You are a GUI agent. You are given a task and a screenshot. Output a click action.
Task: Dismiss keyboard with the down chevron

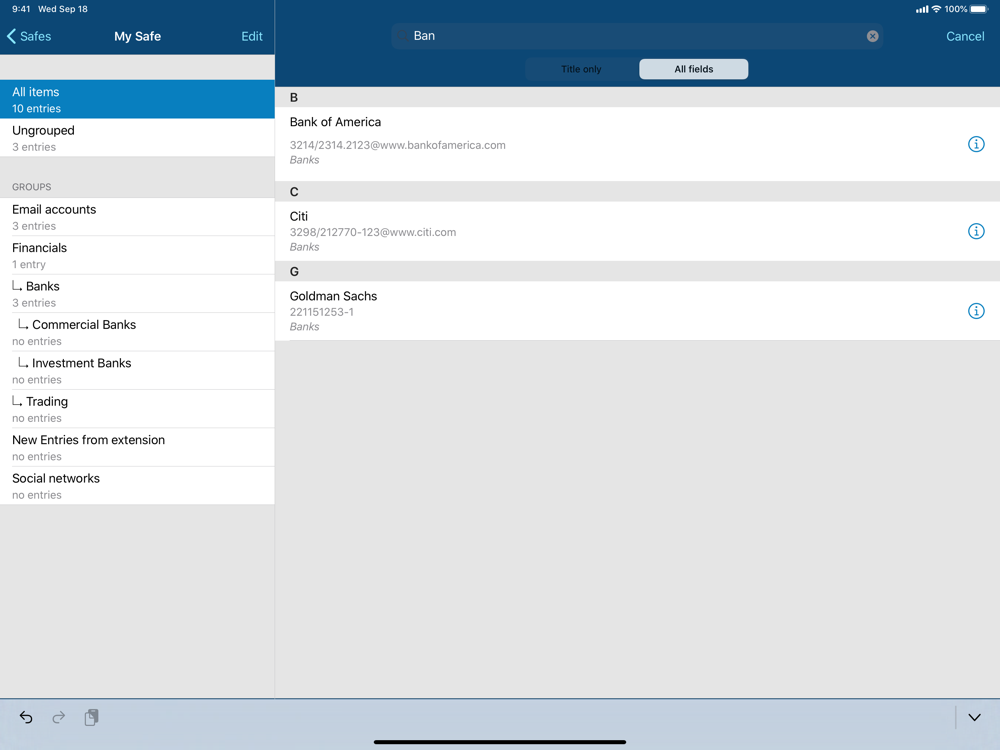974,717
